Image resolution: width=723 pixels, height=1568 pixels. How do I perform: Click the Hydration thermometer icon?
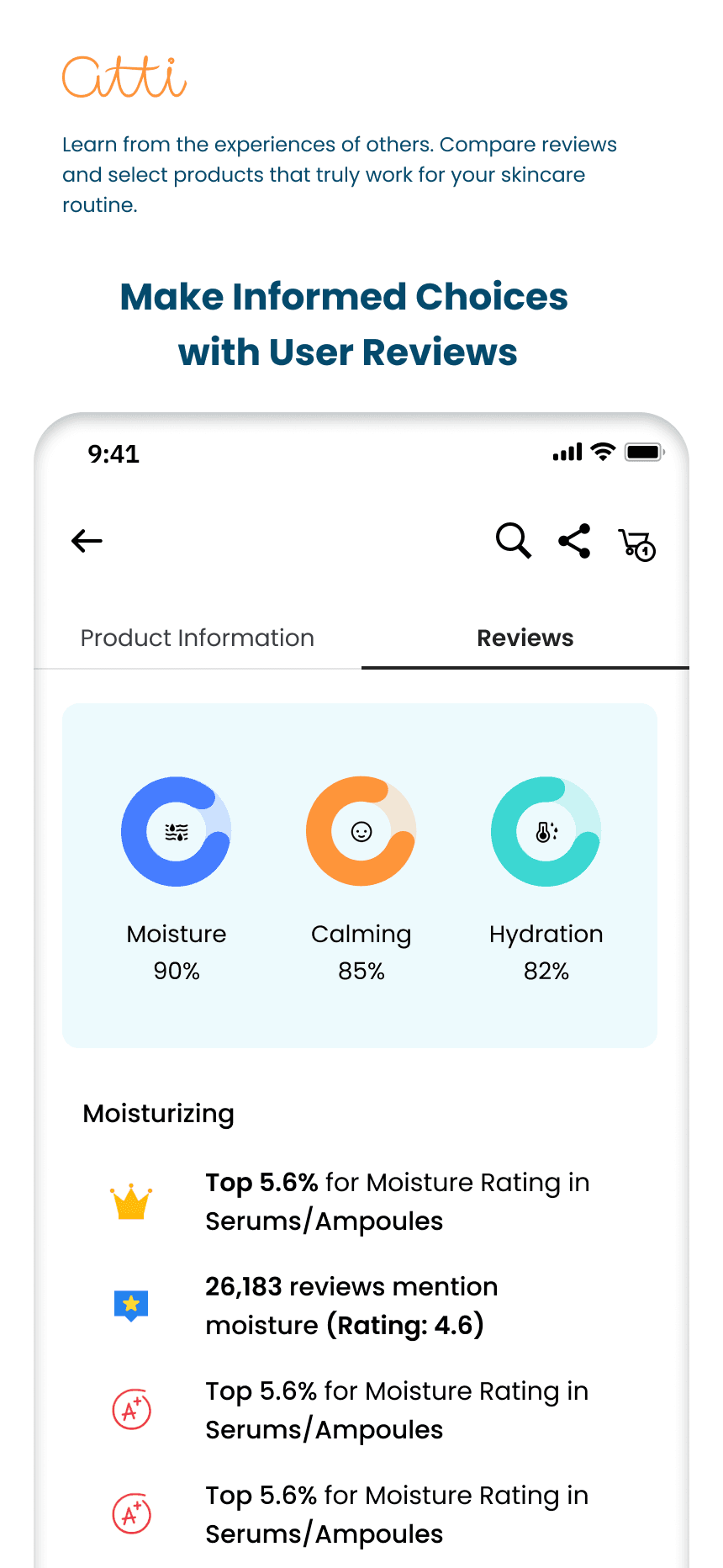546,832
